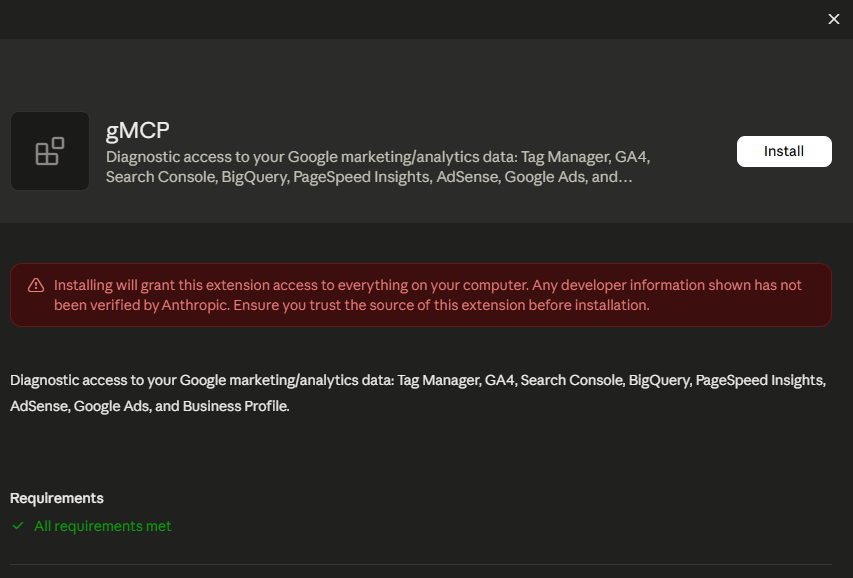Select the gMCP extension title
Image resolution: width=853 pixels, height=578 pixels.
(138, 130)
